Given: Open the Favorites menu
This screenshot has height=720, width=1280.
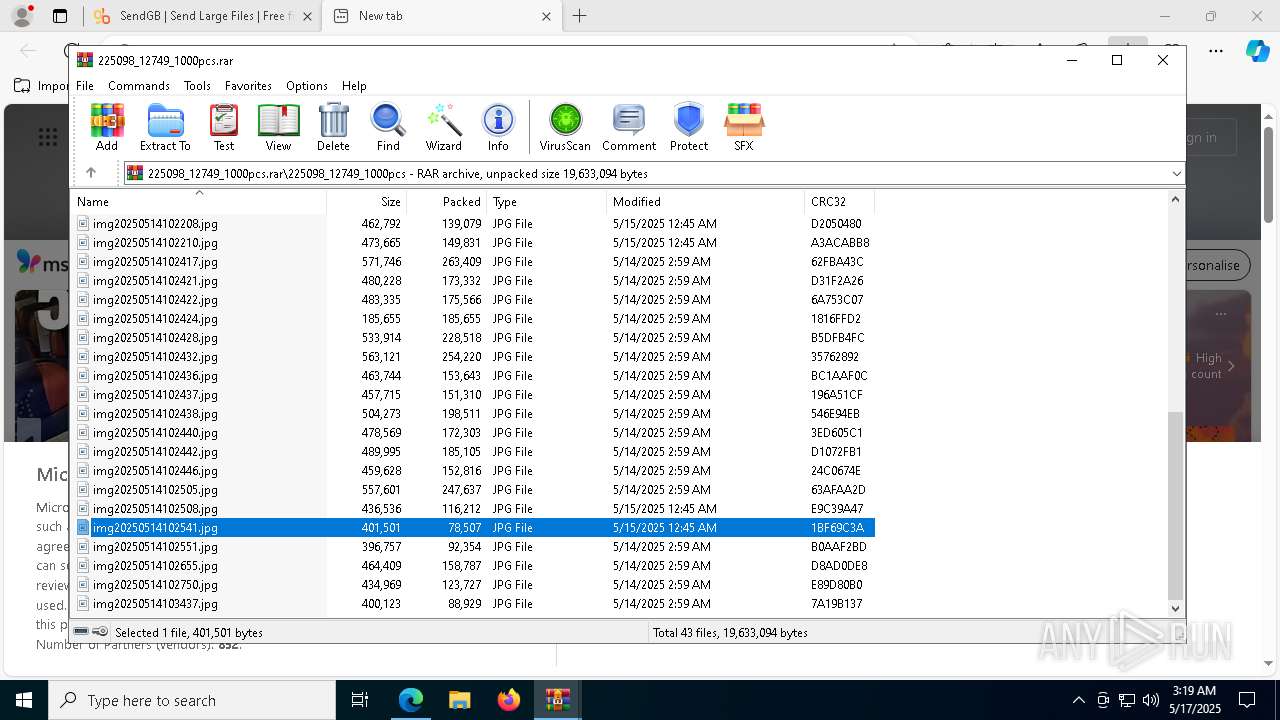Looking at the screenshot, I should pyautogui.click(x=248, y=86).
